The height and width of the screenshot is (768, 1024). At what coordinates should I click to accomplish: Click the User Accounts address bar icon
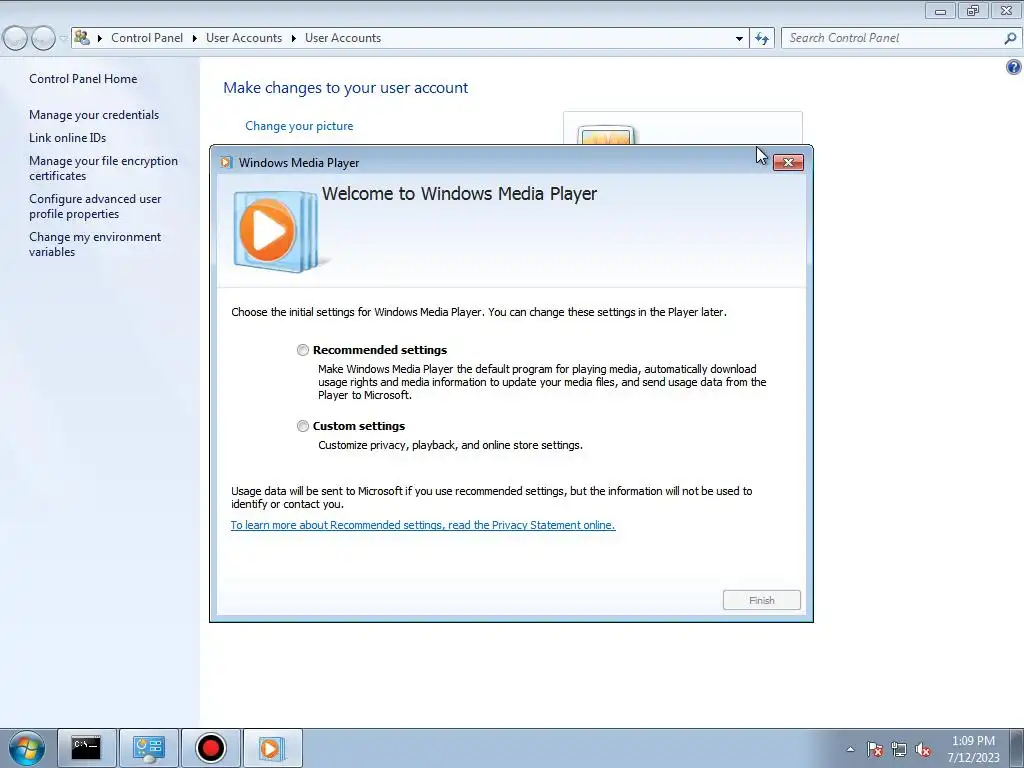tap(82, 38)
